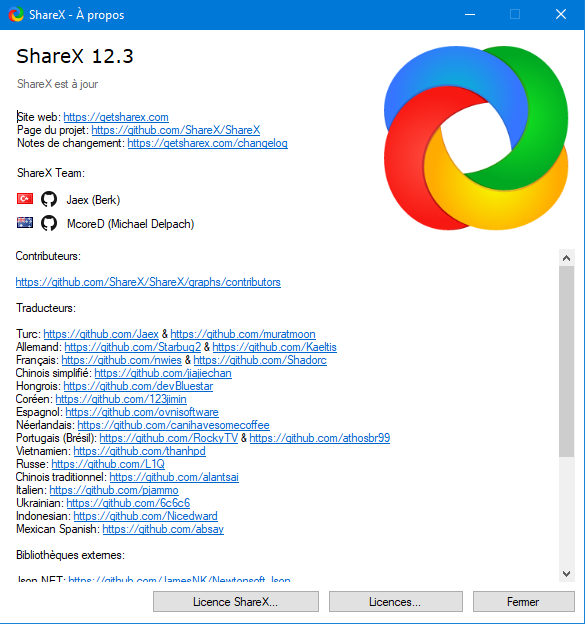This screenshot has width=585, height=624.
Task: Open the github.com/devBluestar link
Action: point(138,386)
